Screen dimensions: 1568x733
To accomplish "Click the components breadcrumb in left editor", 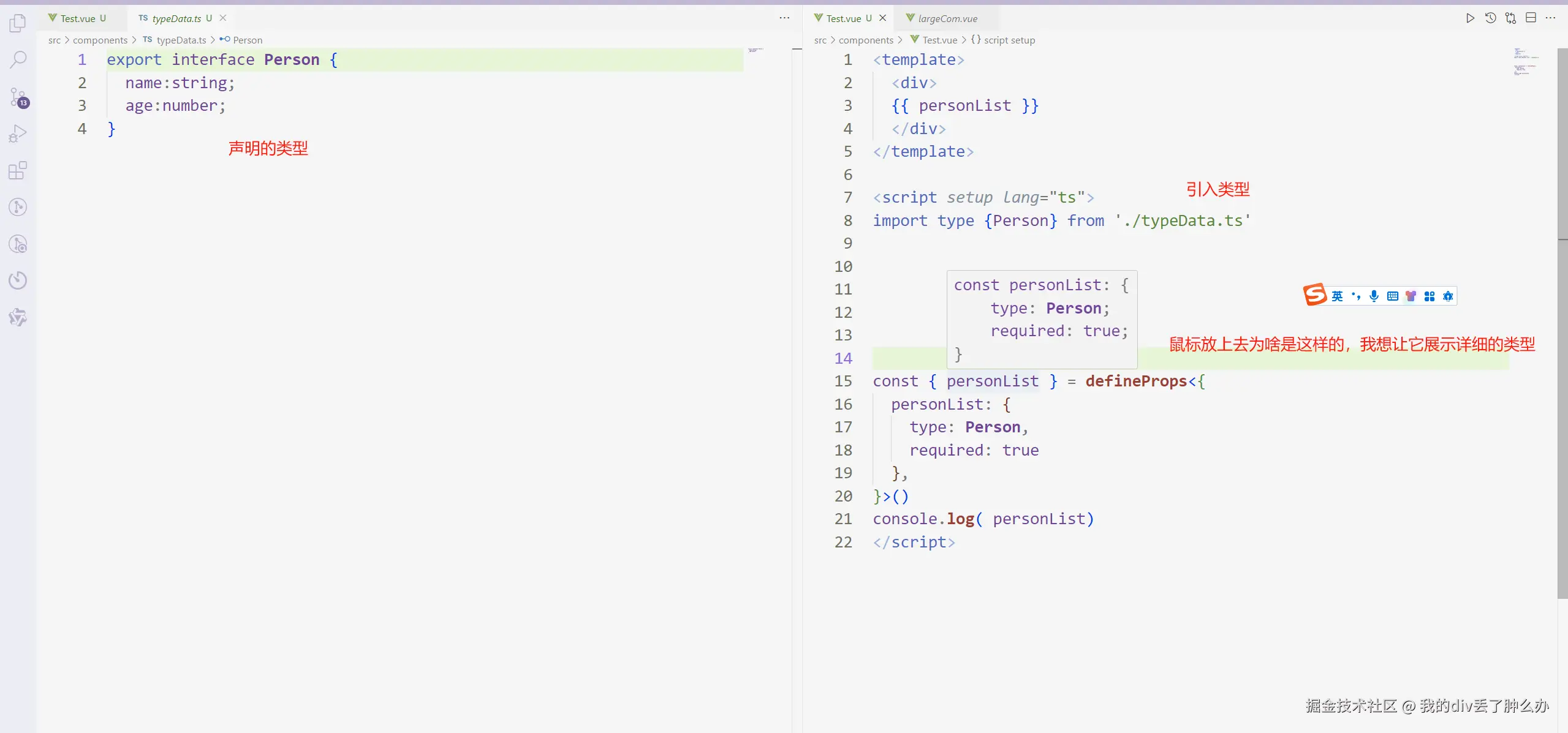I will click(x=100, y=40).
